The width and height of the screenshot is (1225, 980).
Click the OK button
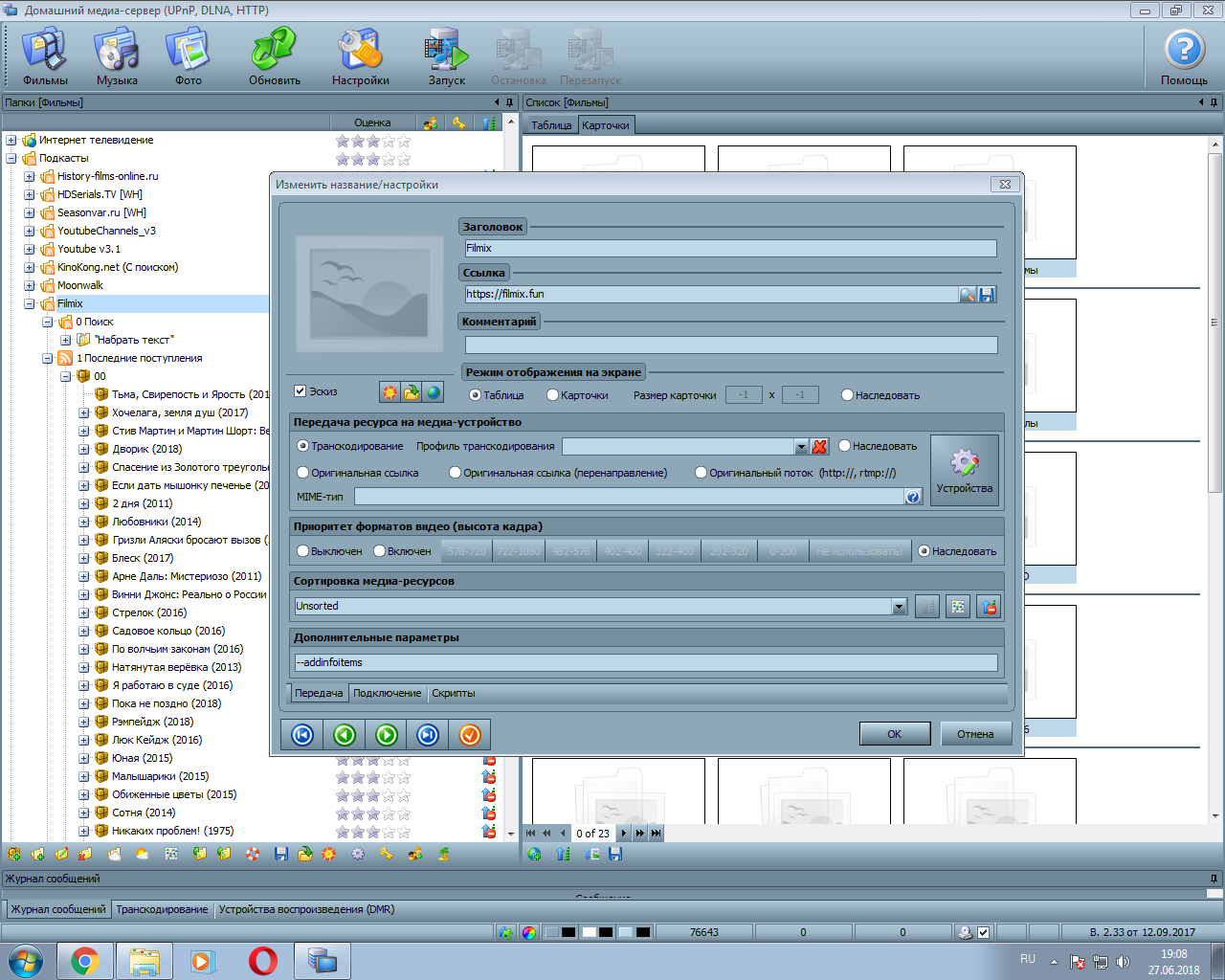coord(894,734)
